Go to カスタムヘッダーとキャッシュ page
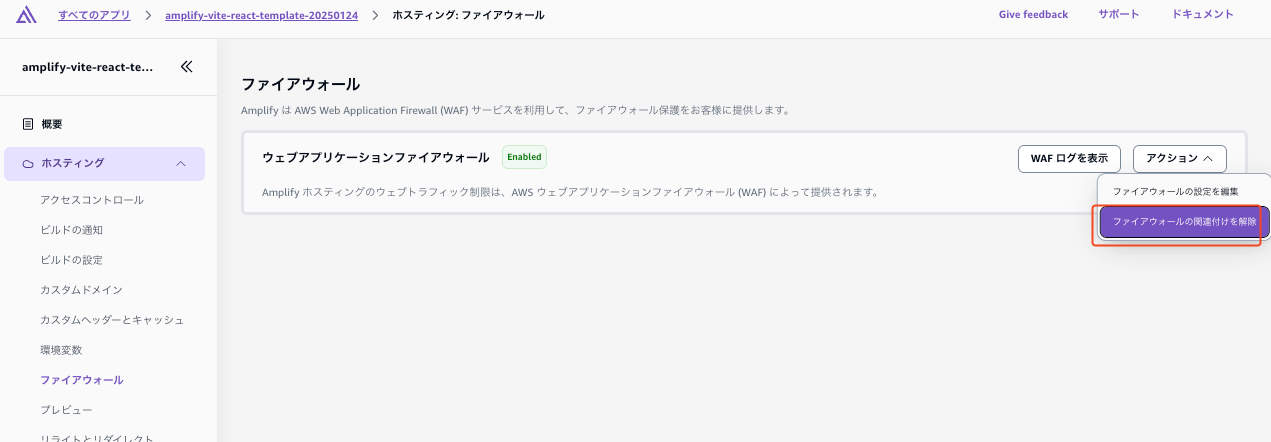The image size is (1271, 442). click(x=112, y=320)
